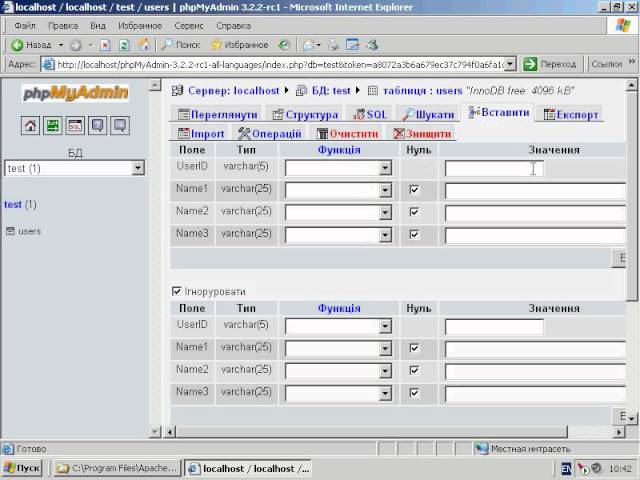The width and height of the screenshot is (640, 480).
Task: Click the page icon in address bar
Action: [48, 64]
